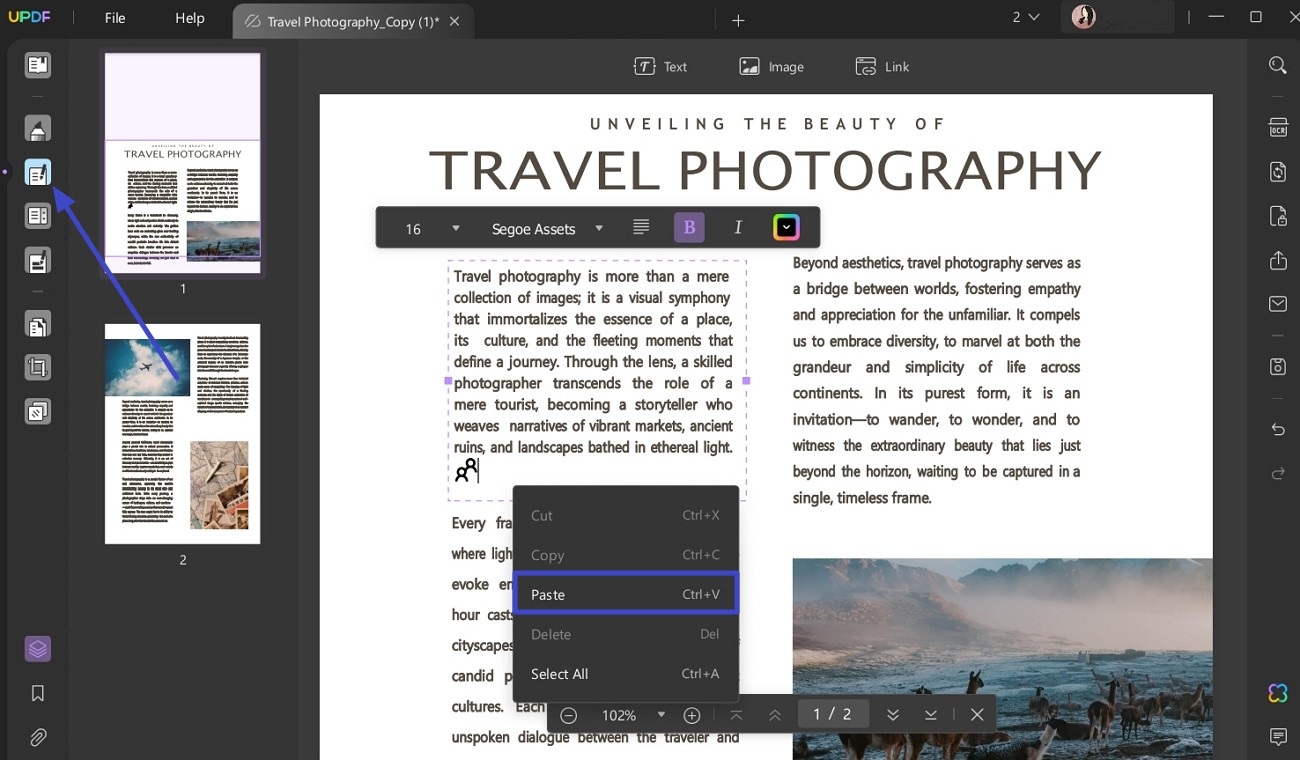Click the Link button in top toolbar
The height and width of the screenshot is (760, 1300).
882,67
